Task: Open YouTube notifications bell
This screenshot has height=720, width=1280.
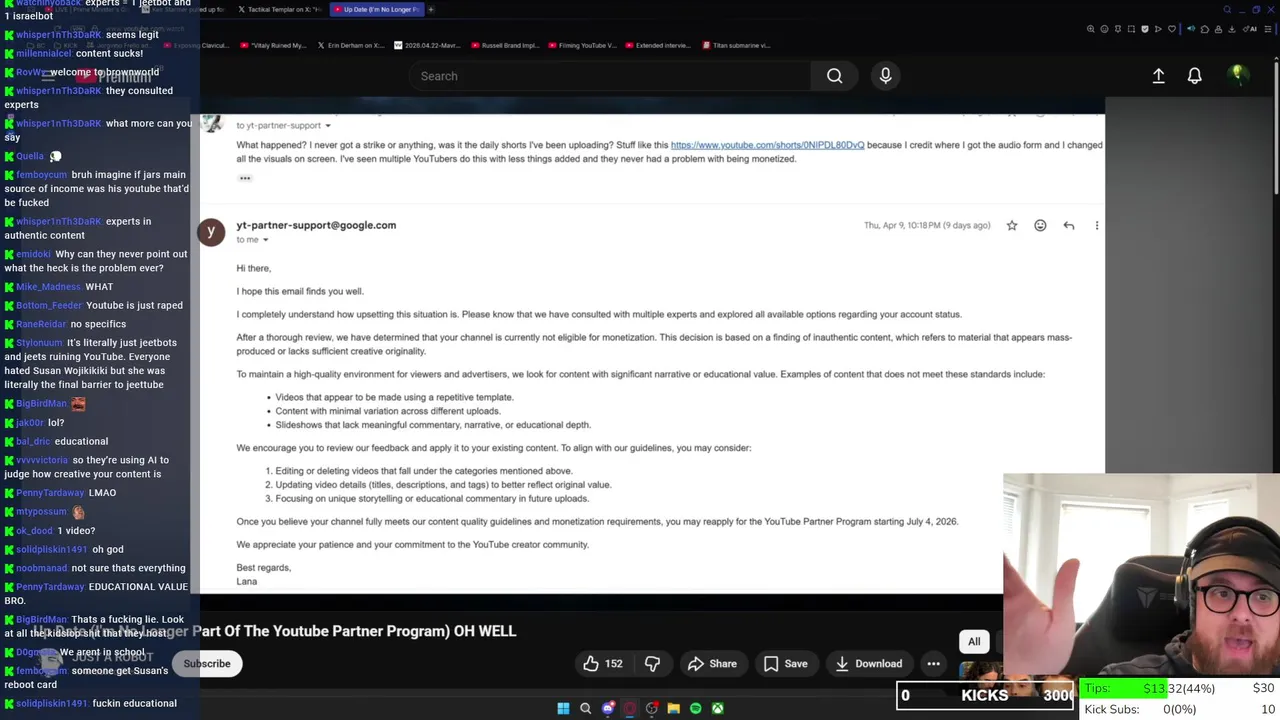Action: coord(1194,76)
